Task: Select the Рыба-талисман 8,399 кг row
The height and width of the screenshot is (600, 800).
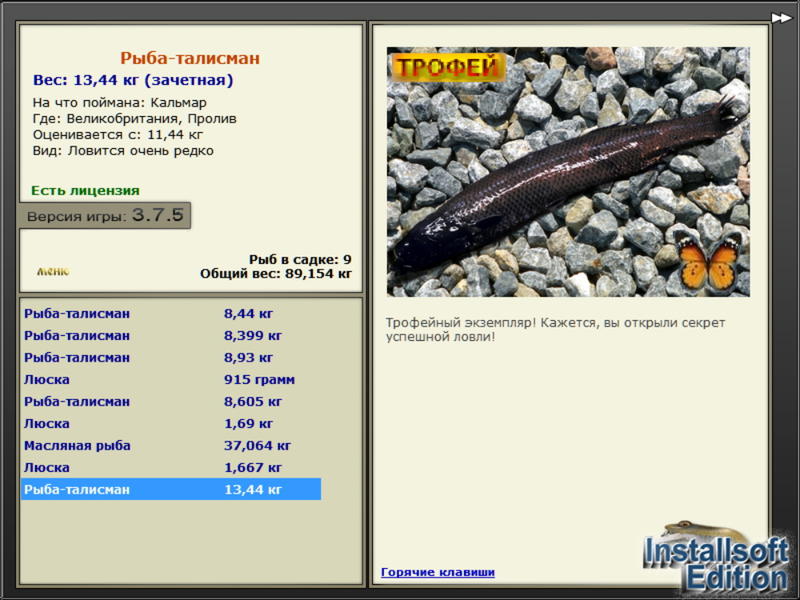Action: pyautogui.click(x=171, y=335)
